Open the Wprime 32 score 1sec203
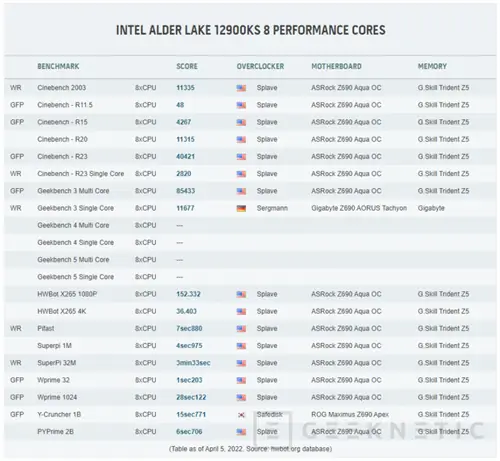The image size is (500, 461). [x=189, y=380]
